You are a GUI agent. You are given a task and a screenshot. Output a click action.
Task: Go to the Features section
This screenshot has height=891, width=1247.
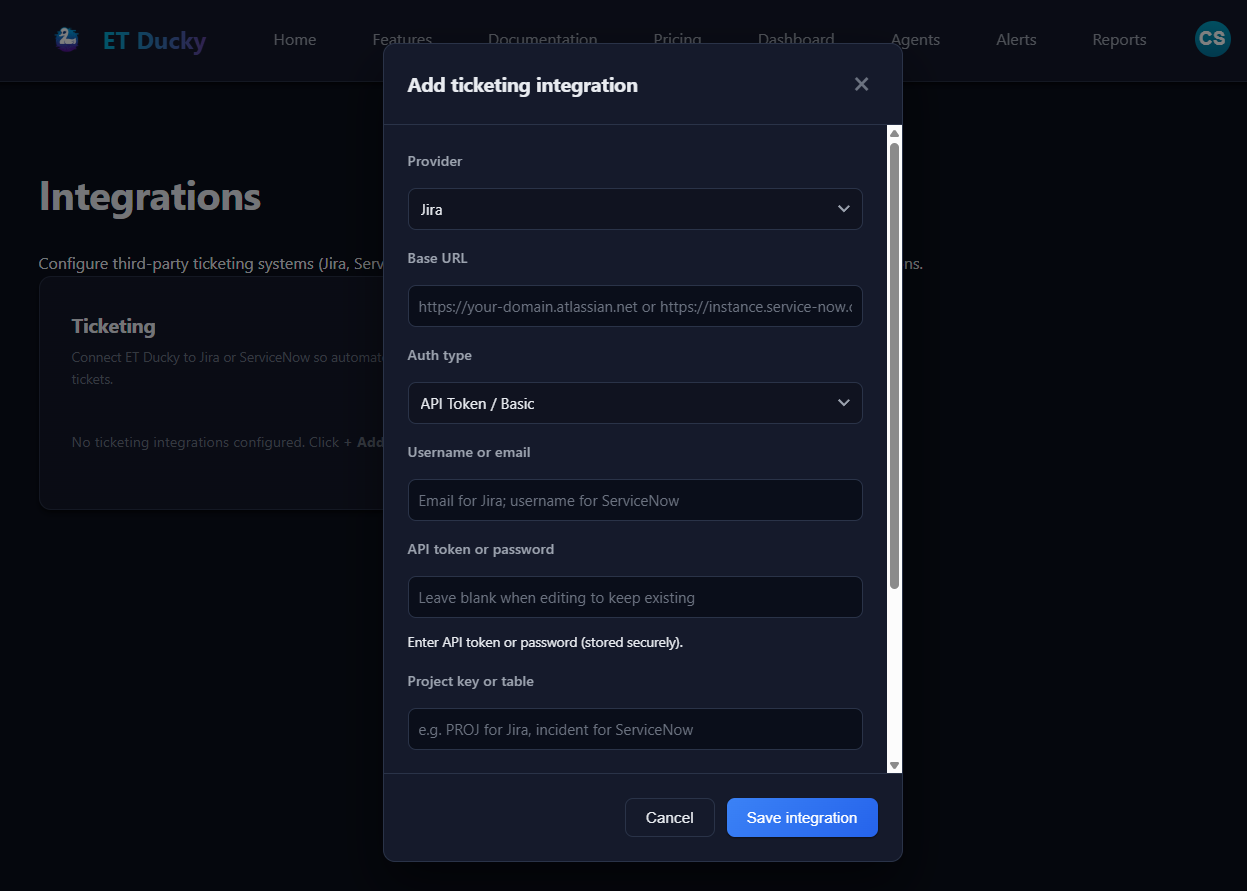pos(402,40)
